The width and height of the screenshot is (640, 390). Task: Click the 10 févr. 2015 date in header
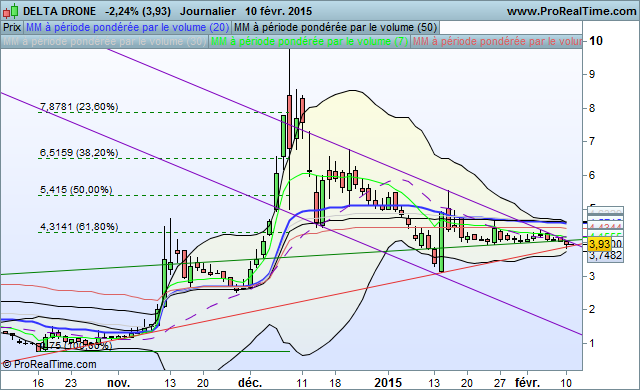(279, 11)
